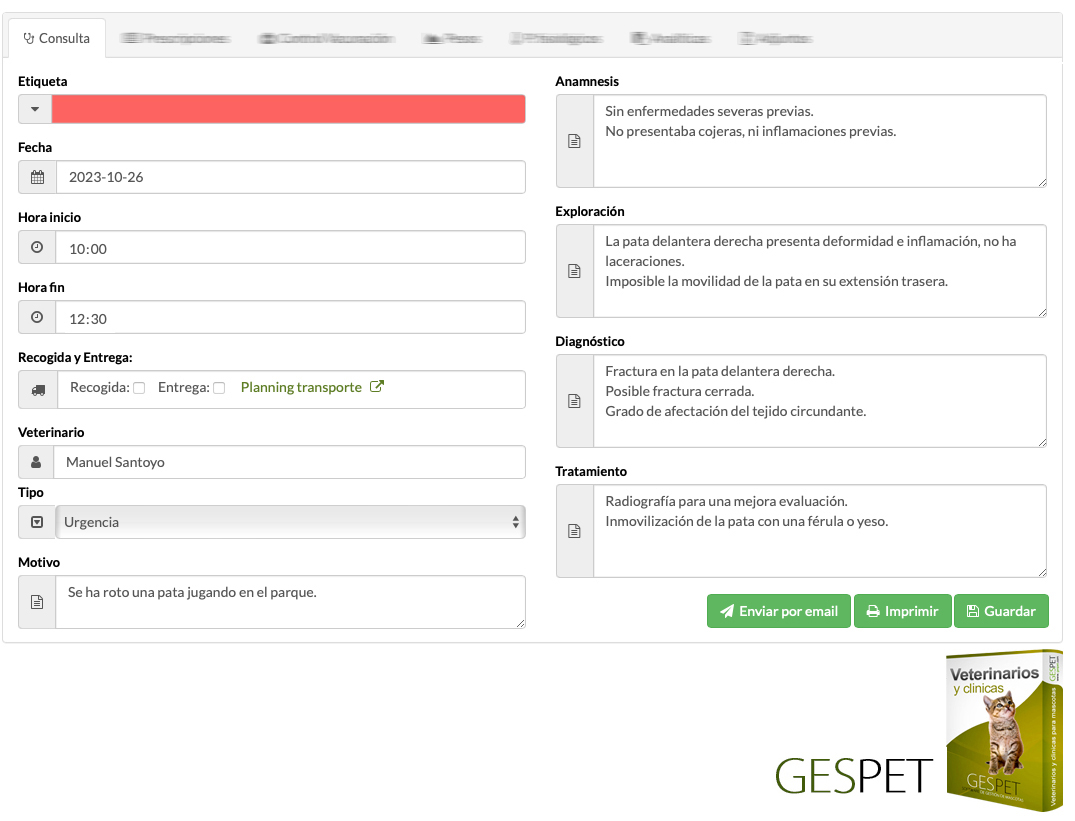Click the external link icon after Planning transporte
This screenshot has width=1075, height=821.
[x=376, y=387]
